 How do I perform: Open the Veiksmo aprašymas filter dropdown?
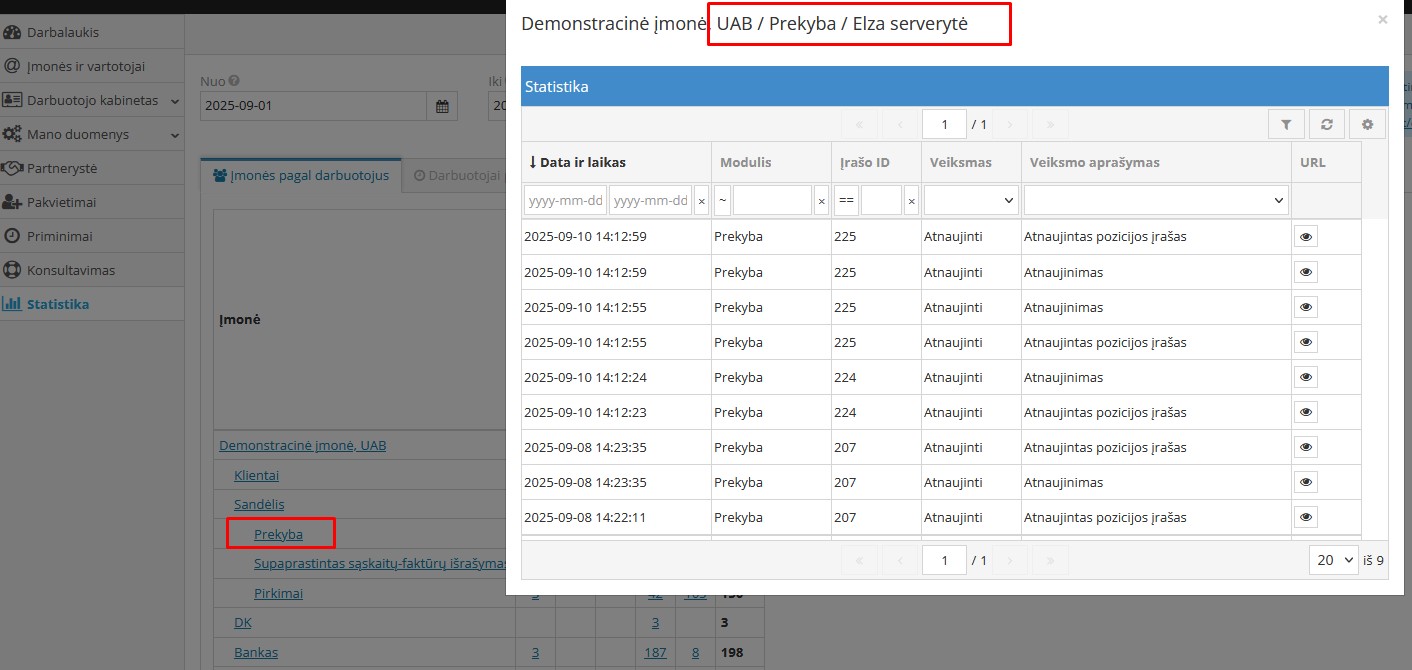tap(1156, 201)
